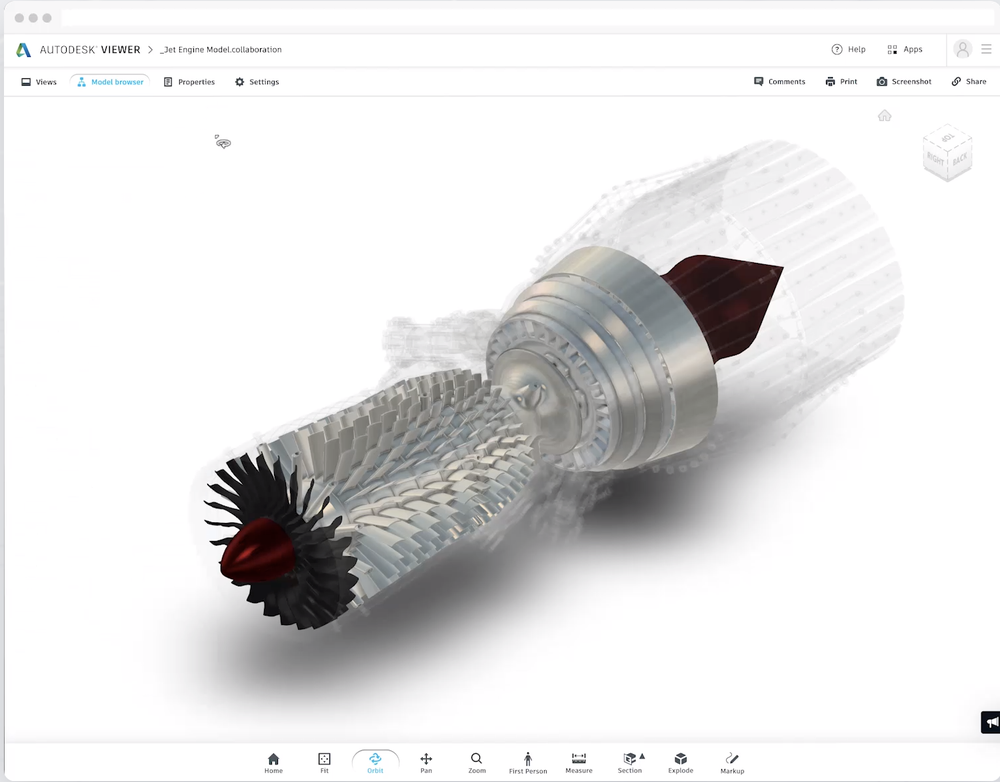Select the Pan tool
Image resolution: width=1000 pixels, height=782 pixels.
tap(426, 761)
